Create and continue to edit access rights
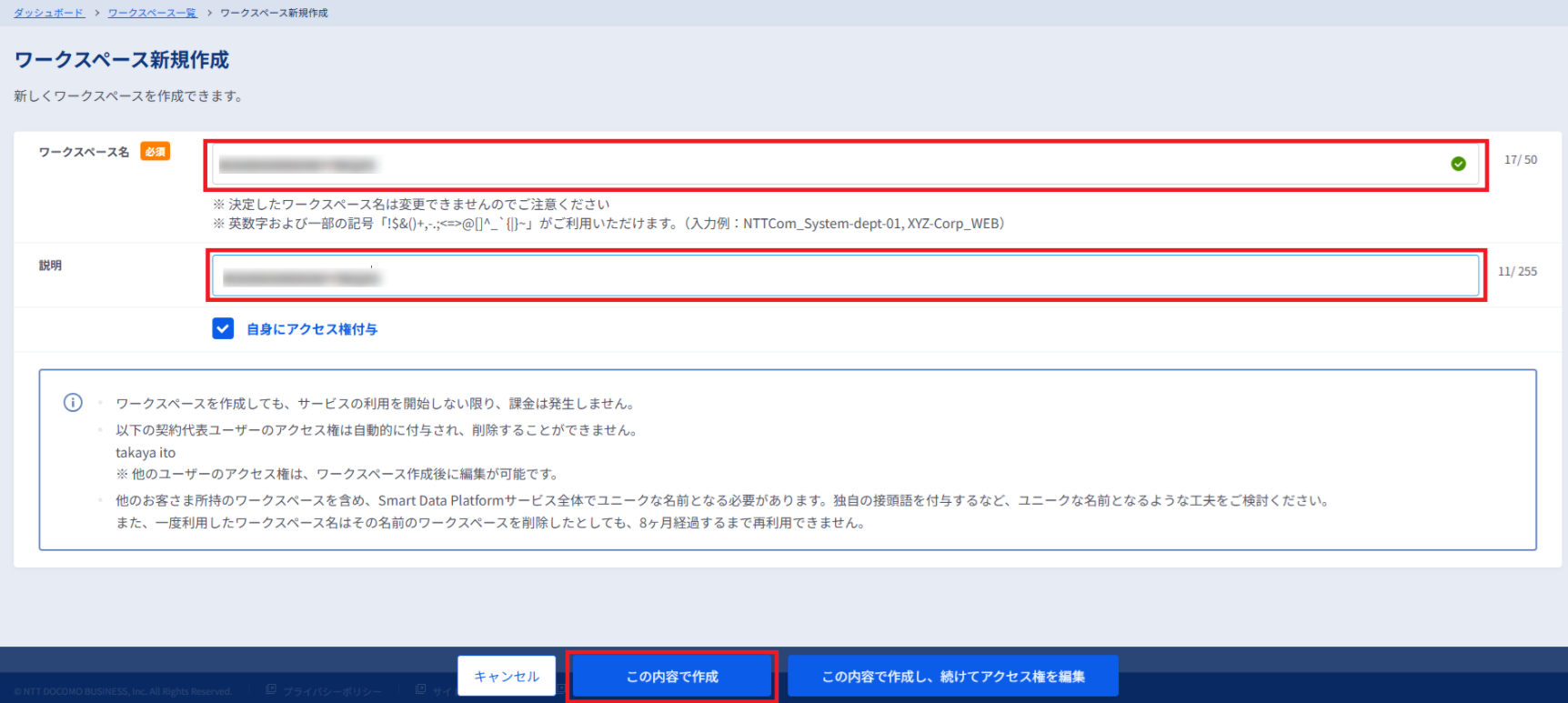1568x703 pixels. [952, 677]
